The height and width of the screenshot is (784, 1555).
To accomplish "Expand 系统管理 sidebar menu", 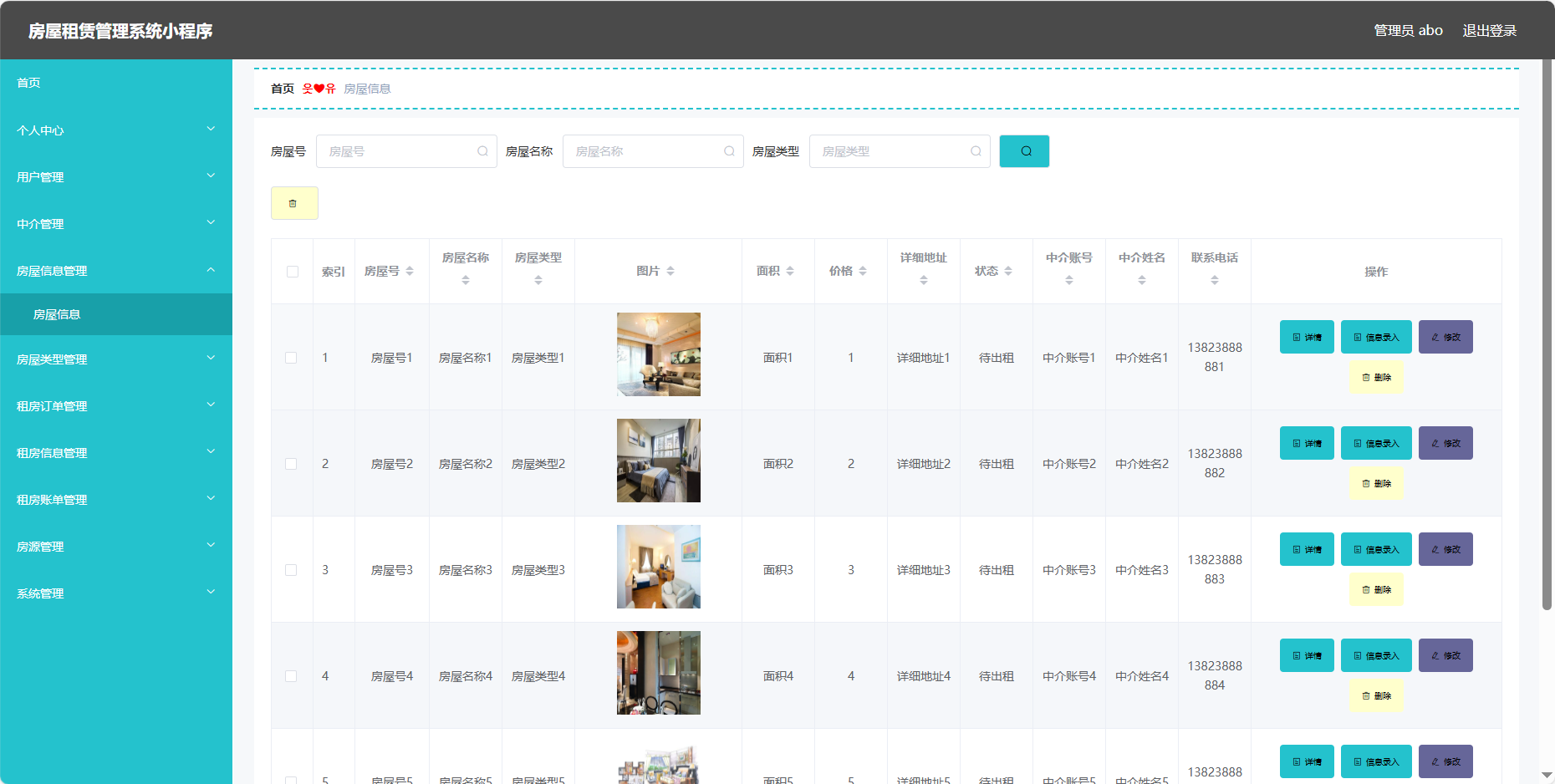I will (x=116, y=593).
